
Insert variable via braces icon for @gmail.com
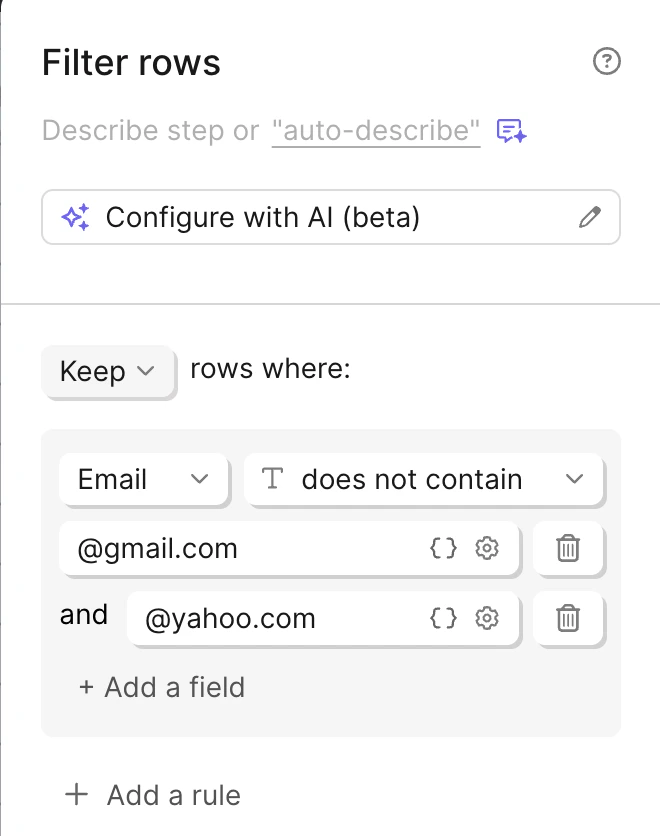click(443, 549)
